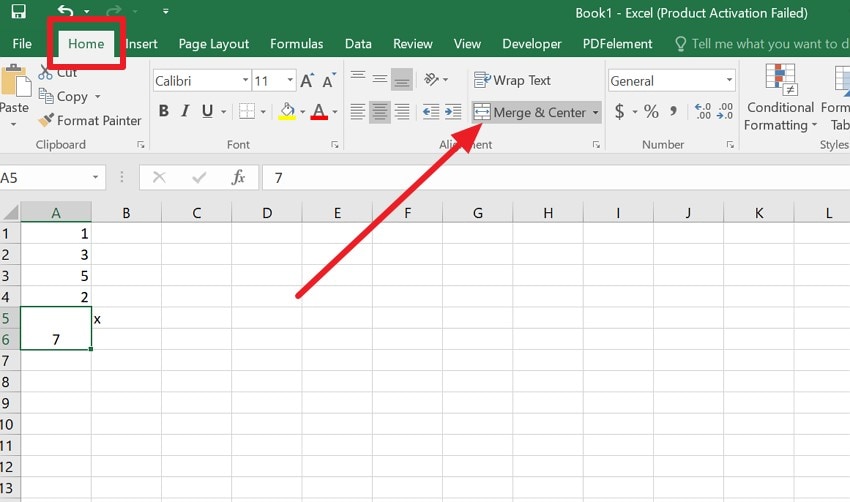Open the Font Color dropdown arrow
This screenshot has height=502, width=850.
point(335,112)
